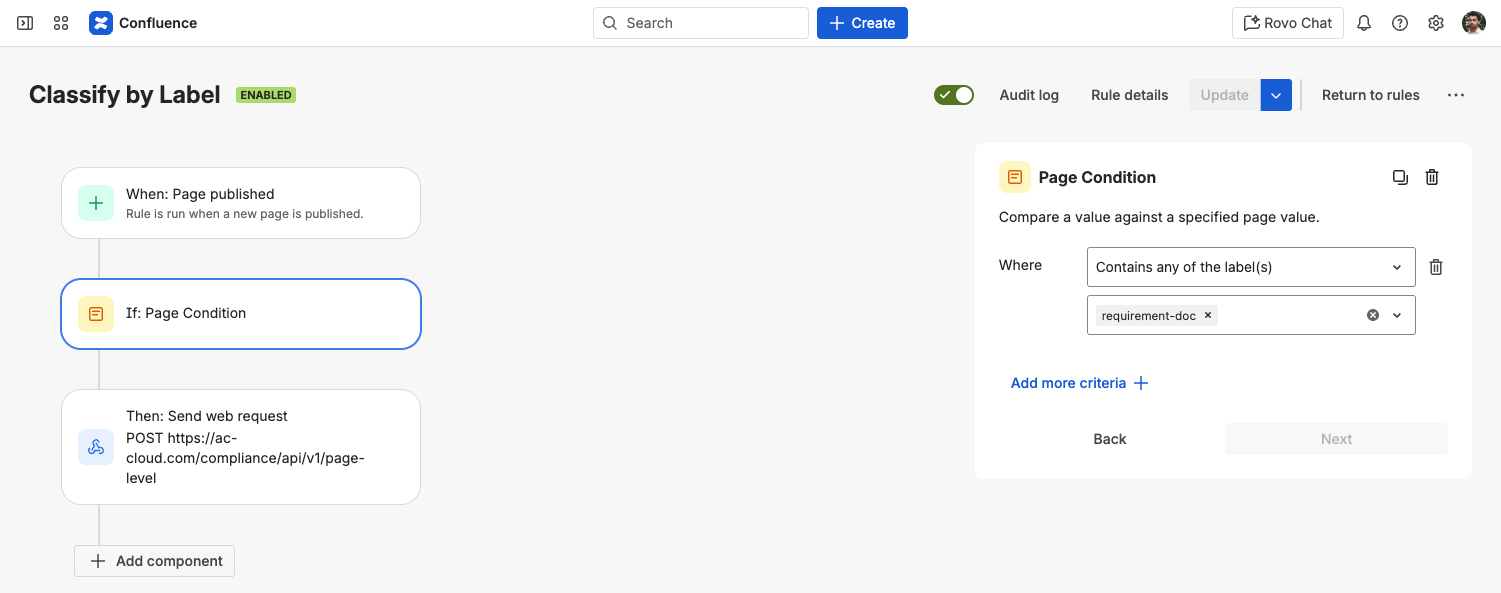
Task: Expand the label selection dropdown arrow
Action: pyautogui.click(x=1397, y=315)
